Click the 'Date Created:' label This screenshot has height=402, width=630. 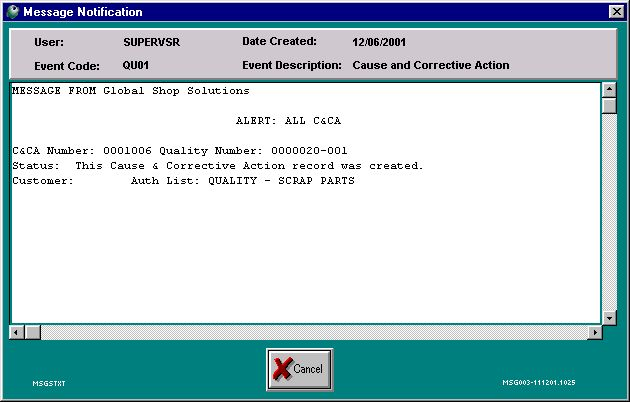(x=279, y=41)
